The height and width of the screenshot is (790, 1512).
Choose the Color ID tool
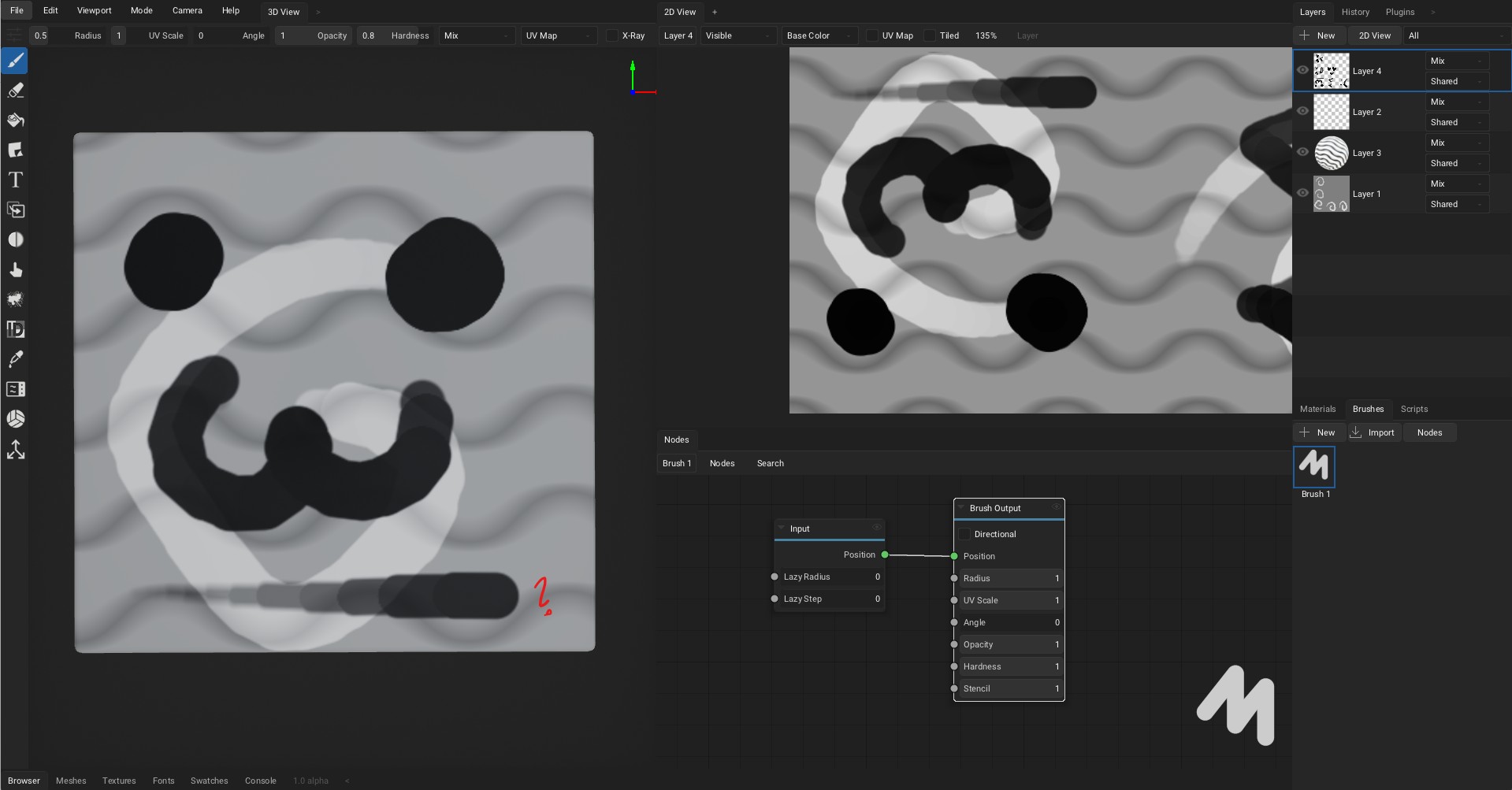(x=16, y=329)
